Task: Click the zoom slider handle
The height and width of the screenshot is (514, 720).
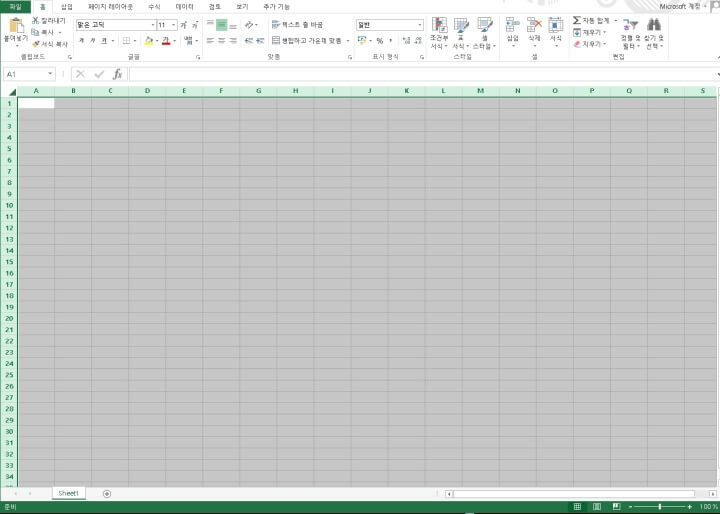Action: click(660, 506)
